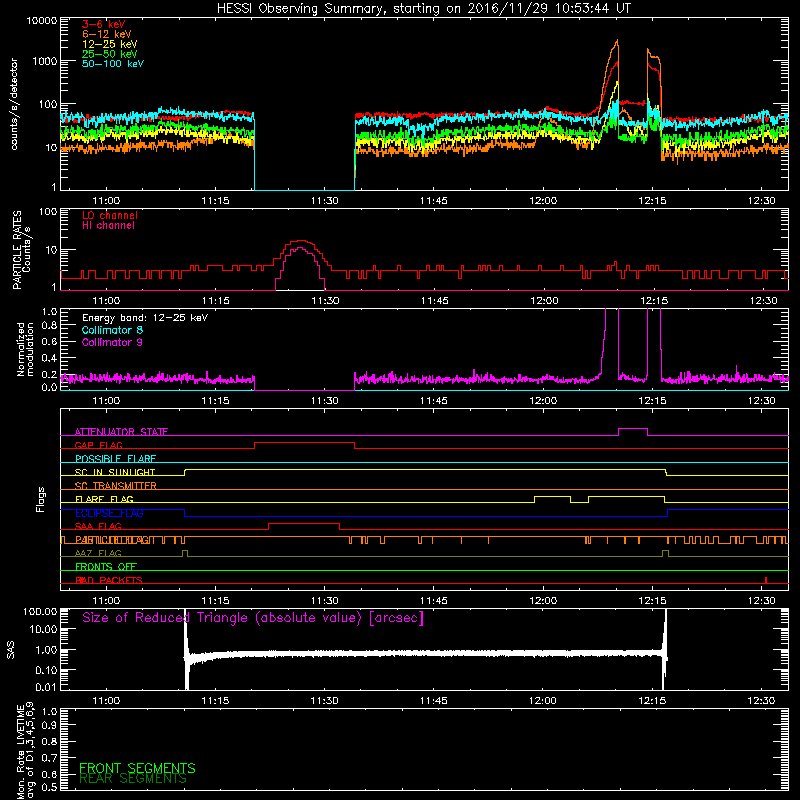Click the "12:00" time tick under particle rates plot

(544, 301)
